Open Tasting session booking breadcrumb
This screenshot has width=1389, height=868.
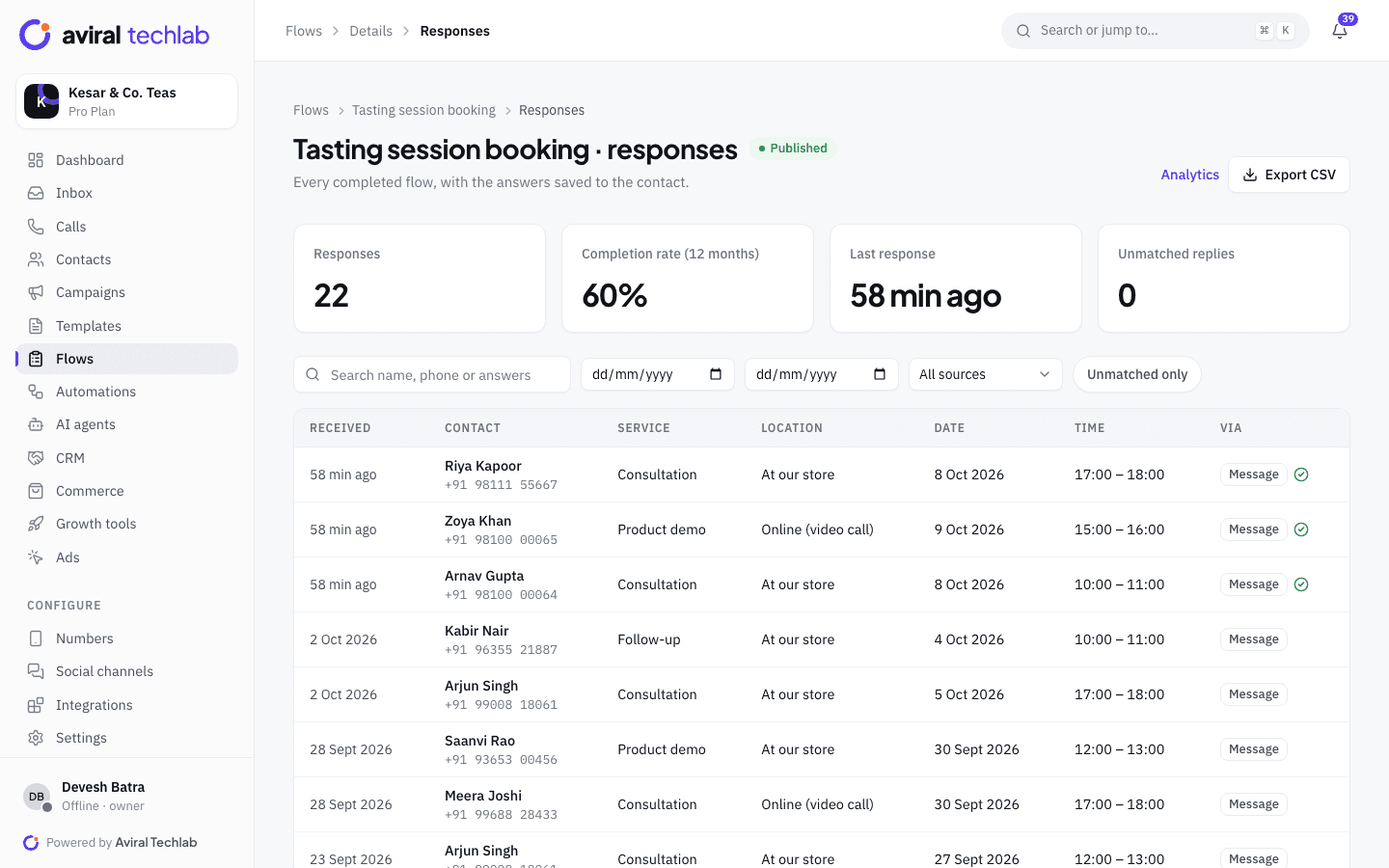tap(423, 110)
